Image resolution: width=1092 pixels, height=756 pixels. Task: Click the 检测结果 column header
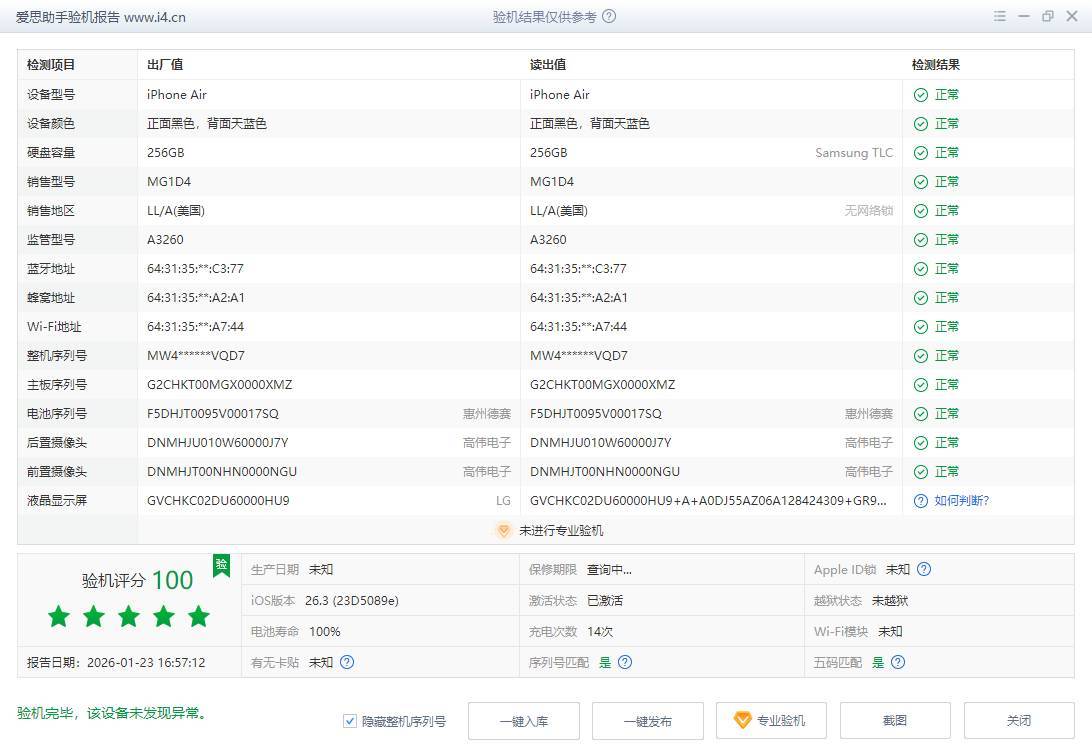pos(936,65)
